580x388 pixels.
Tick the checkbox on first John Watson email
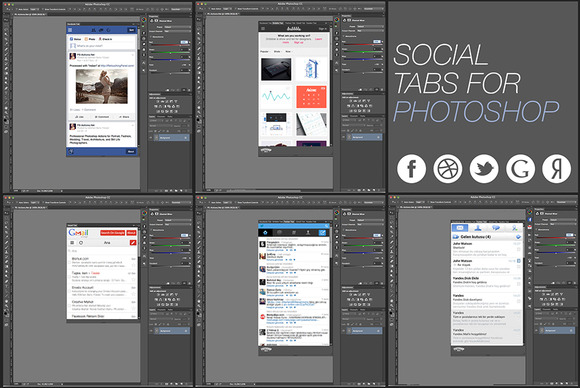(x=519, y=250)
